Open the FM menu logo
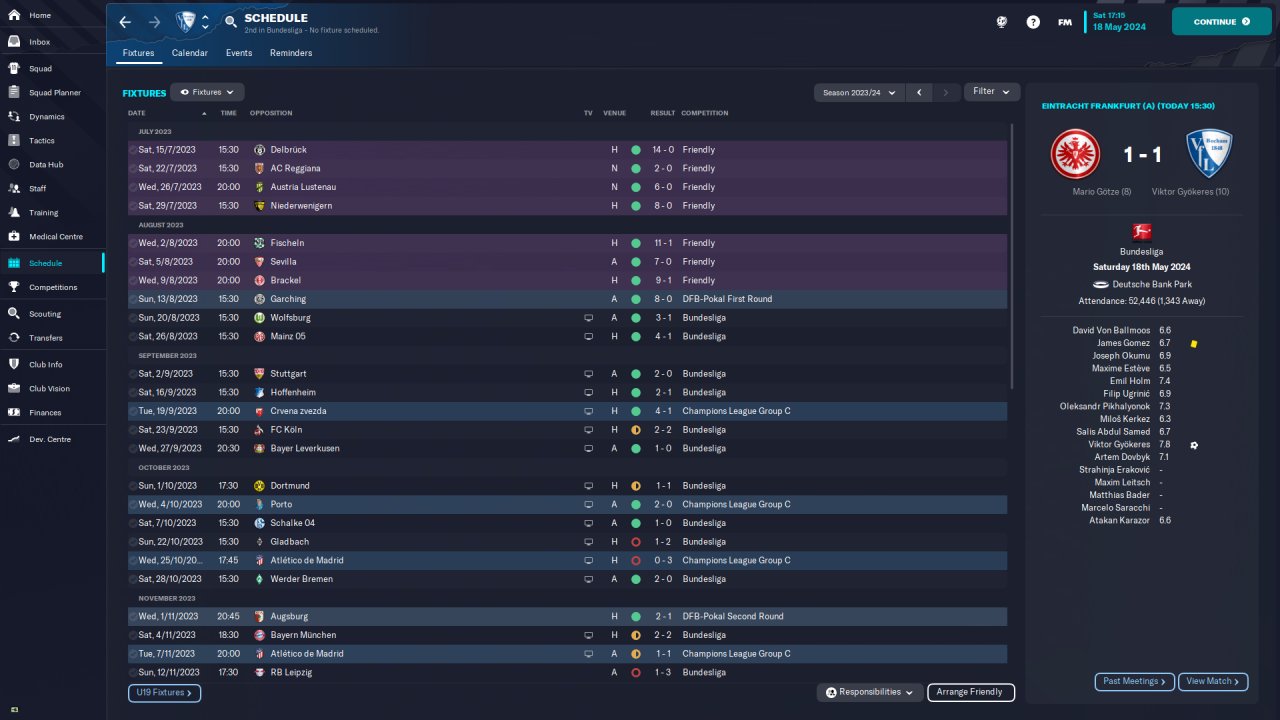Viewport: 1280px width, 720px height. (1065, 21)
